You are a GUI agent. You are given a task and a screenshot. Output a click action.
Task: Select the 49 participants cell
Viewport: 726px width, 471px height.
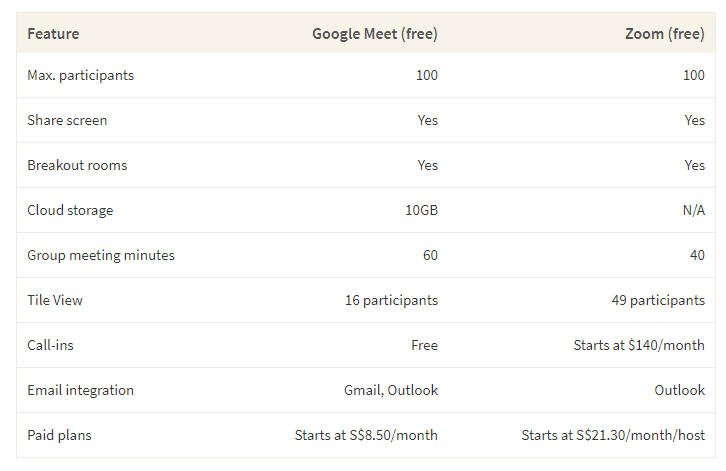coord(658,300)
